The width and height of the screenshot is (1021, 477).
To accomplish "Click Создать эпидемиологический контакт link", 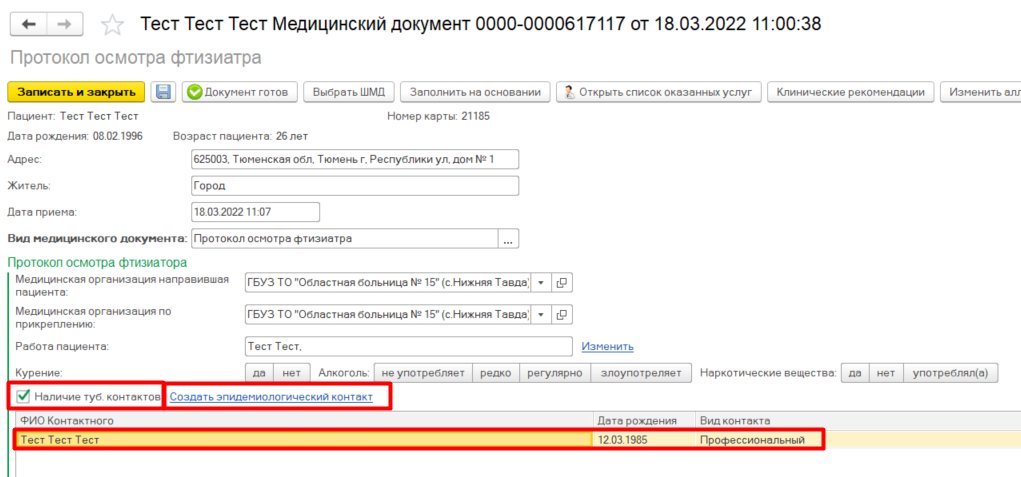I will [x=271, y=397].
